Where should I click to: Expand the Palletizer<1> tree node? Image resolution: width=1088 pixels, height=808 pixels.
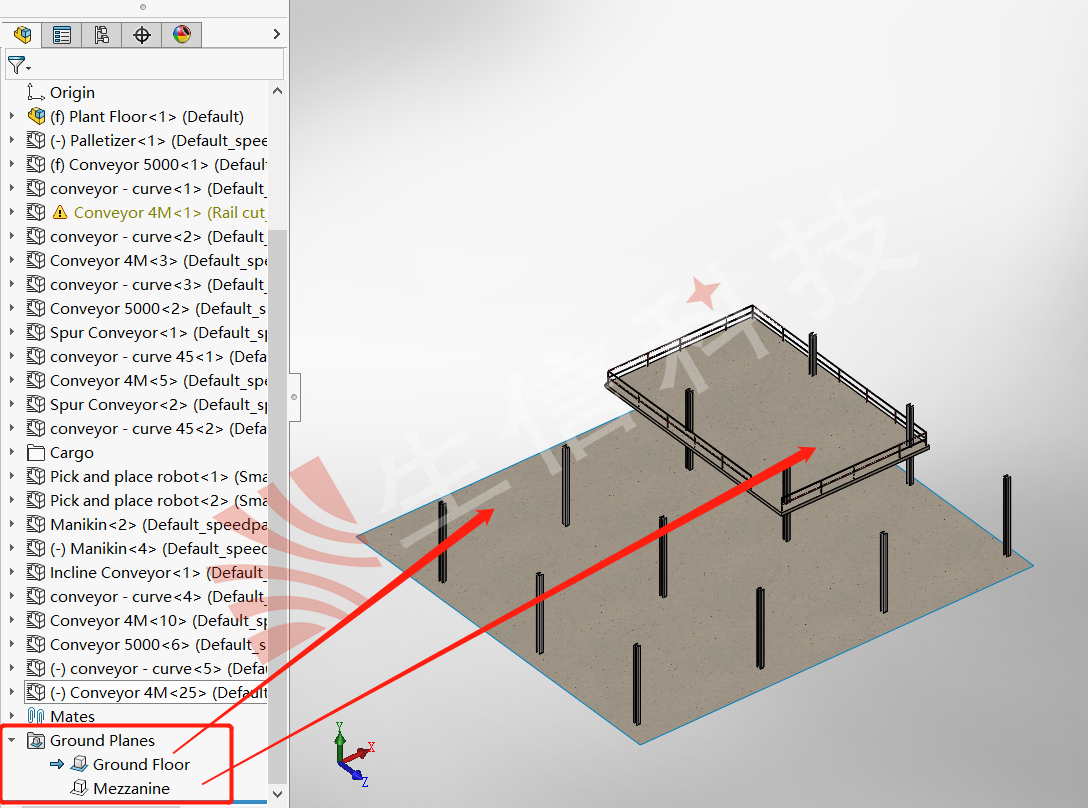coord(12,141)
